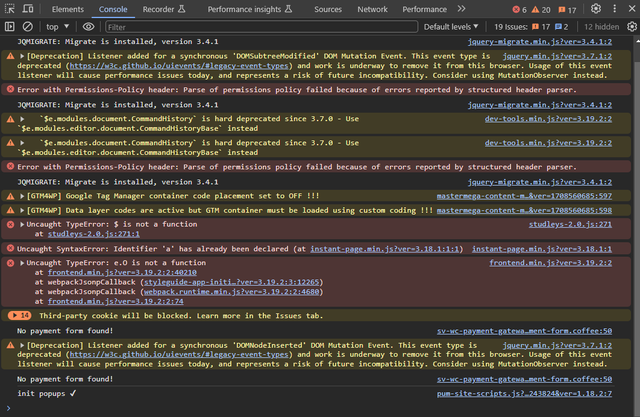
Task: Open first jquery-migrate.min.js source link
Action: click(540, 42)
